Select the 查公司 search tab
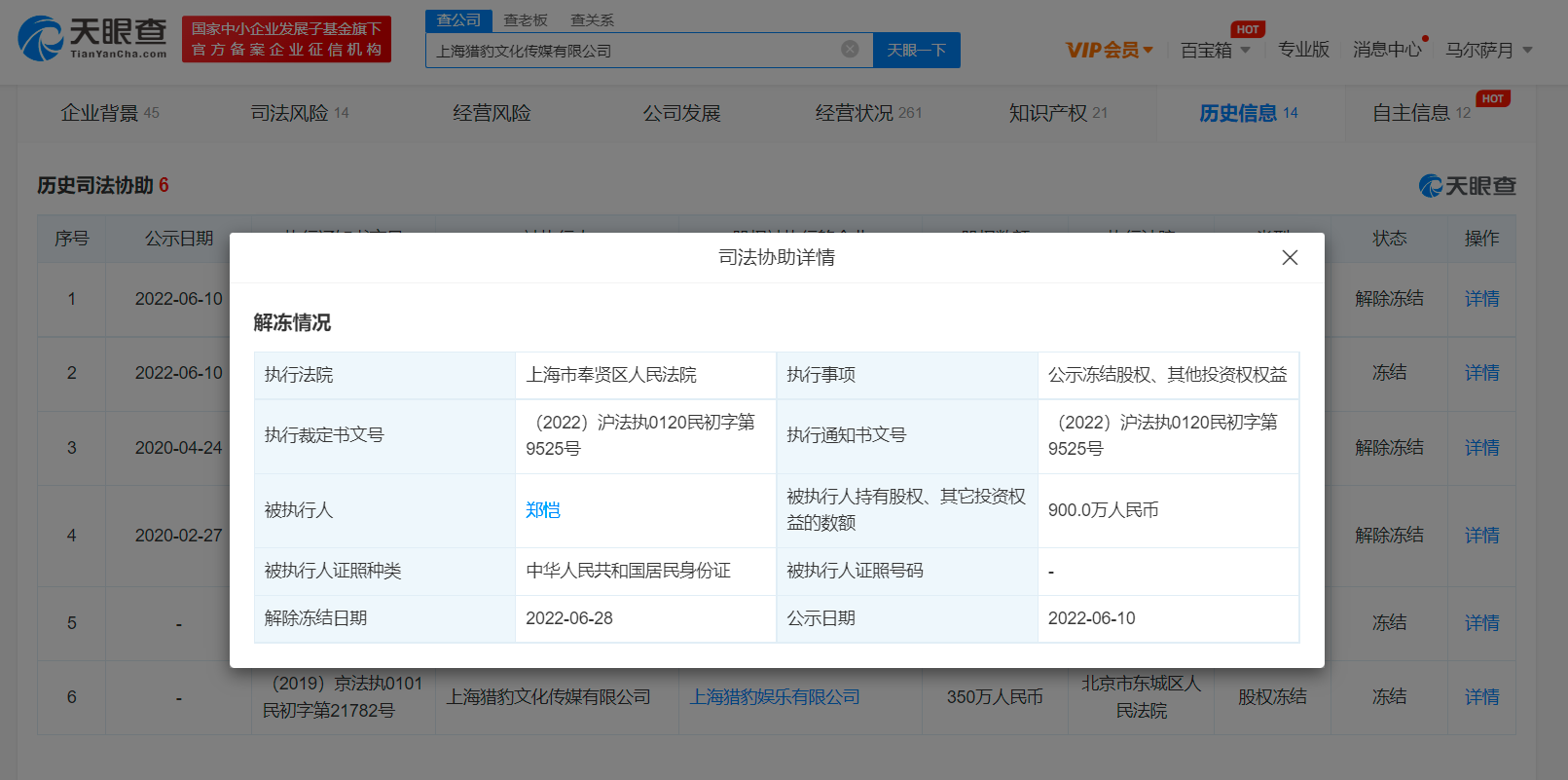 pyautogui.click(x=458, y=20)
